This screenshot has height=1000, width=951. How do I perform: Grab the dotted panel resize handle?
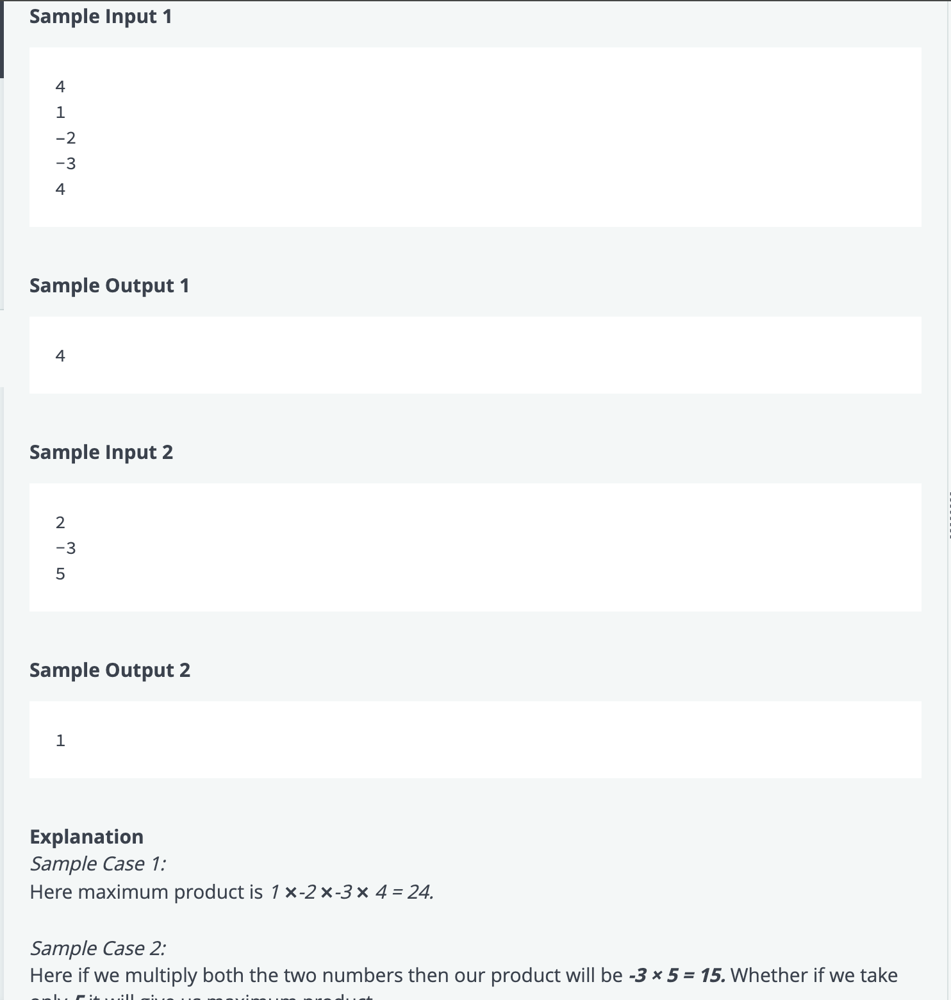(x=949, y=515)
